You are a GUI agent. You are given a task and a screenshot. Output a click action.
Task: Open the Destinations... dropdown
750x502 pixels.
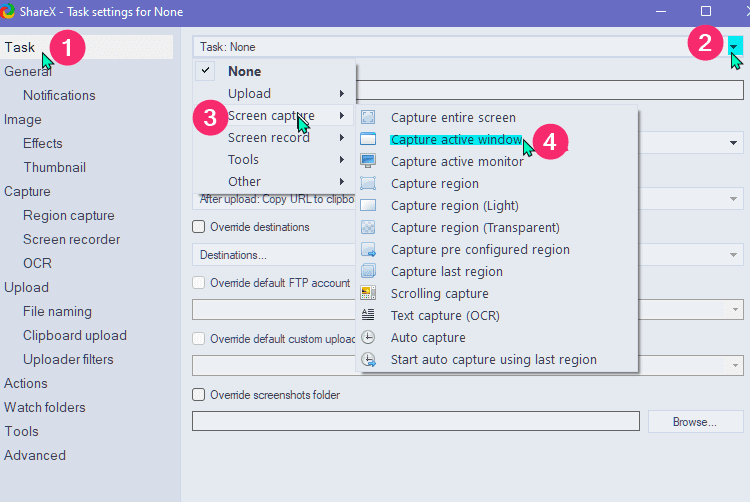coord(733,255)
